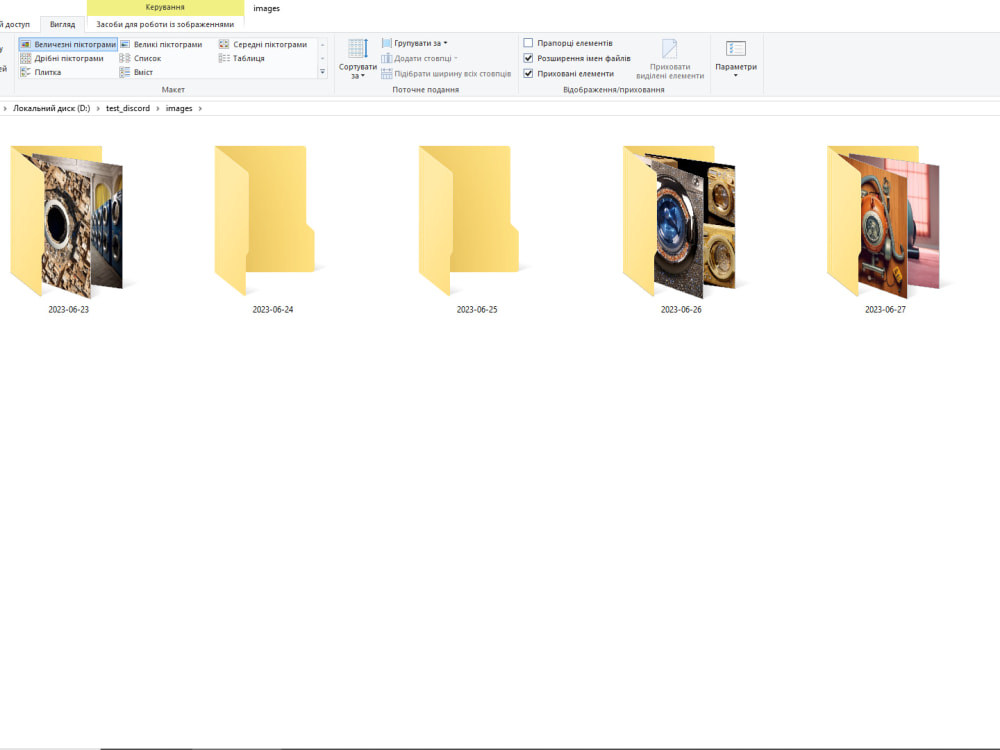Toggle Hidden items (Приховані елементи)
The image size is (1000, 750).
click(x=568, y=74)
